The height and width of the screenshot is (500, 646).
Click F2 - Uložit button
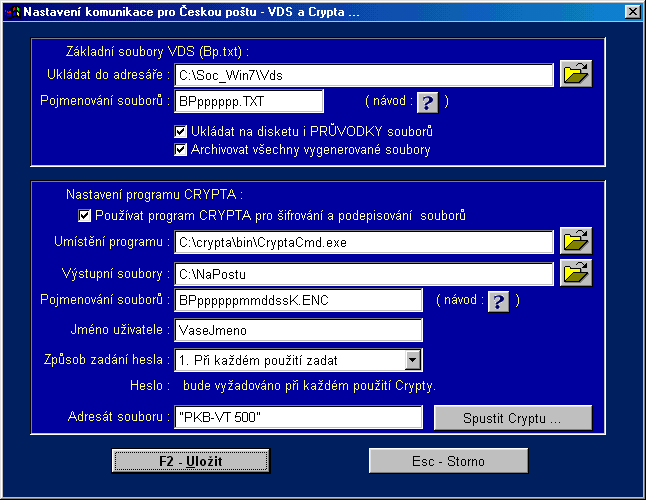(x=191, y=461)
